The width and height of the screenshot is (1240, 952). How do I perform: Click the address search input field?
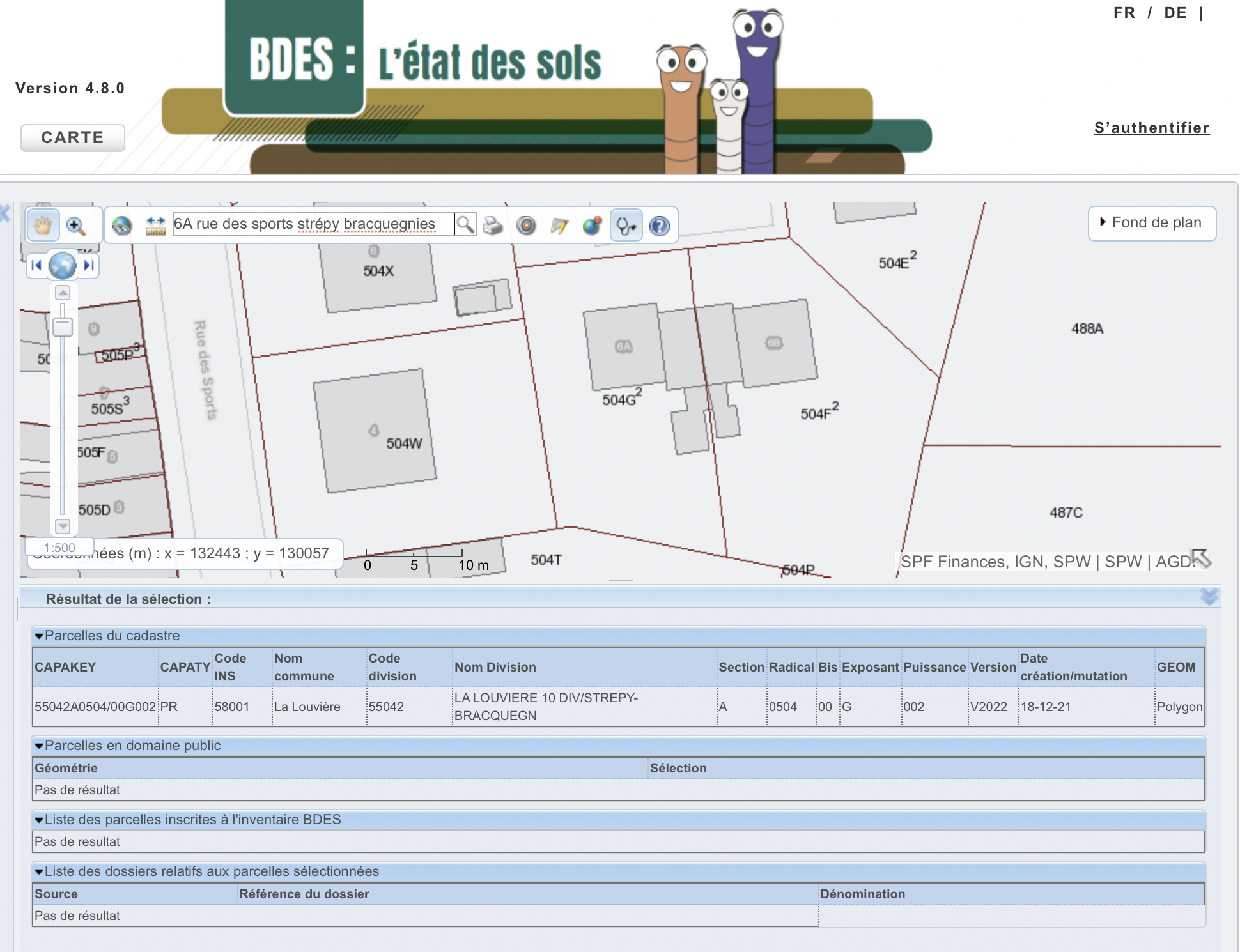click(x=313, y=224)
